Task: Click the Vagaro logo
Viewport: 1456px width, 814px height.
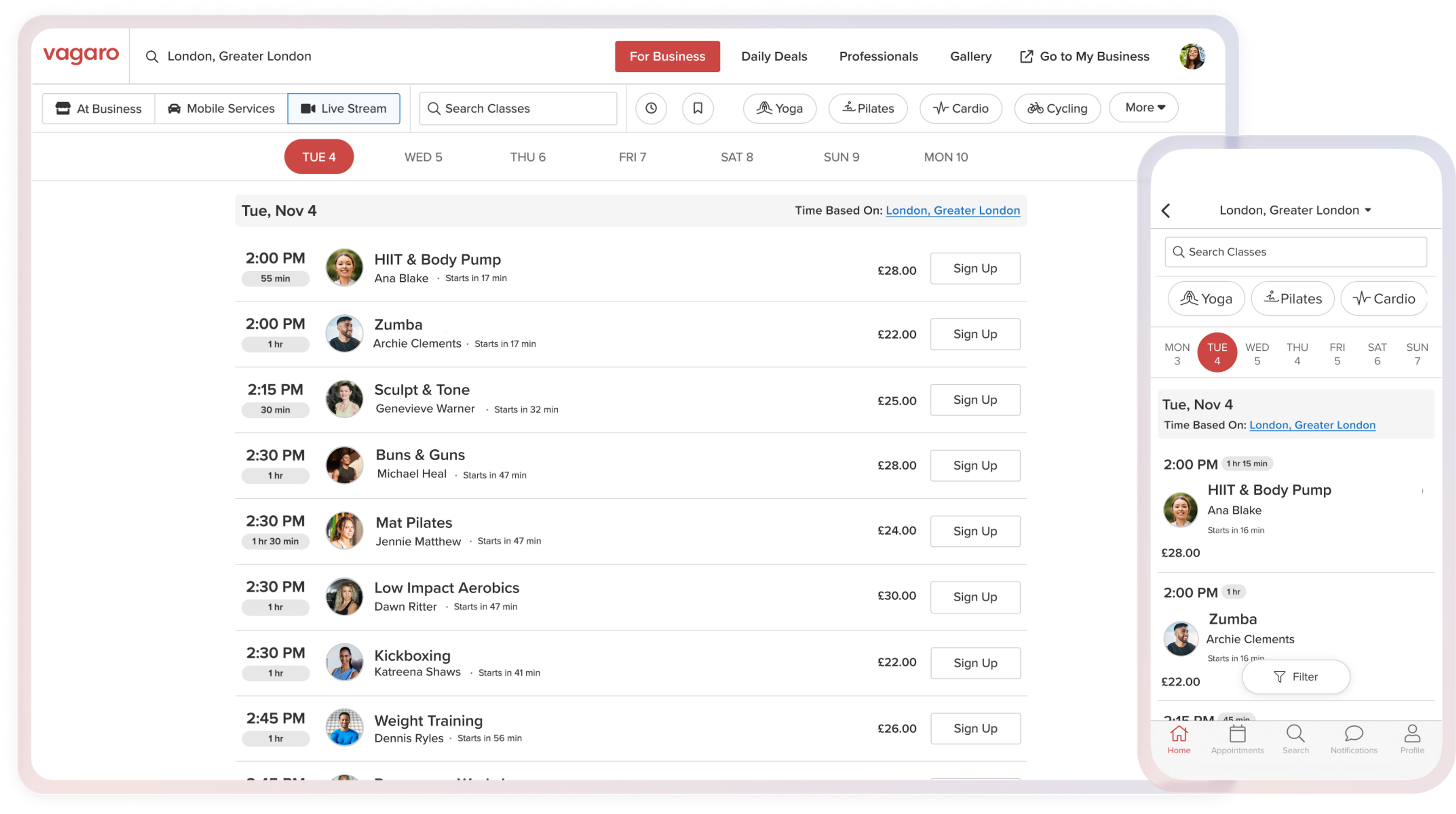Action: 81,55
